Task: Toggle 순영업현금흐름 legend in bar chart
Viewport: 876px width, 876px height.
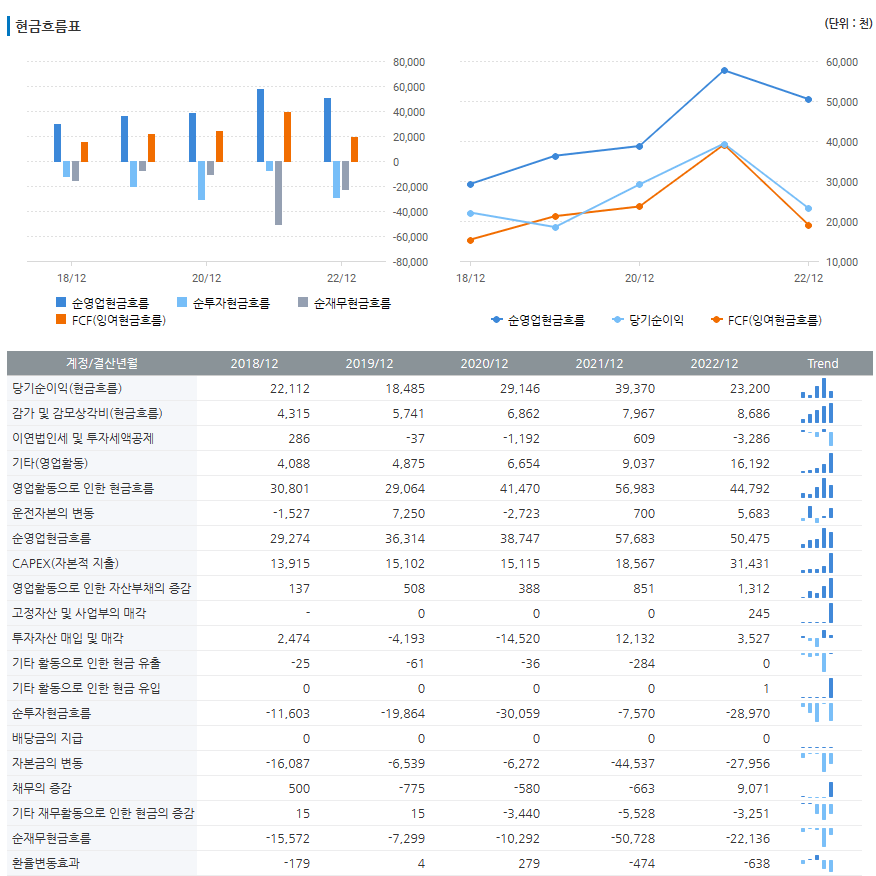Action: (103, 303)
